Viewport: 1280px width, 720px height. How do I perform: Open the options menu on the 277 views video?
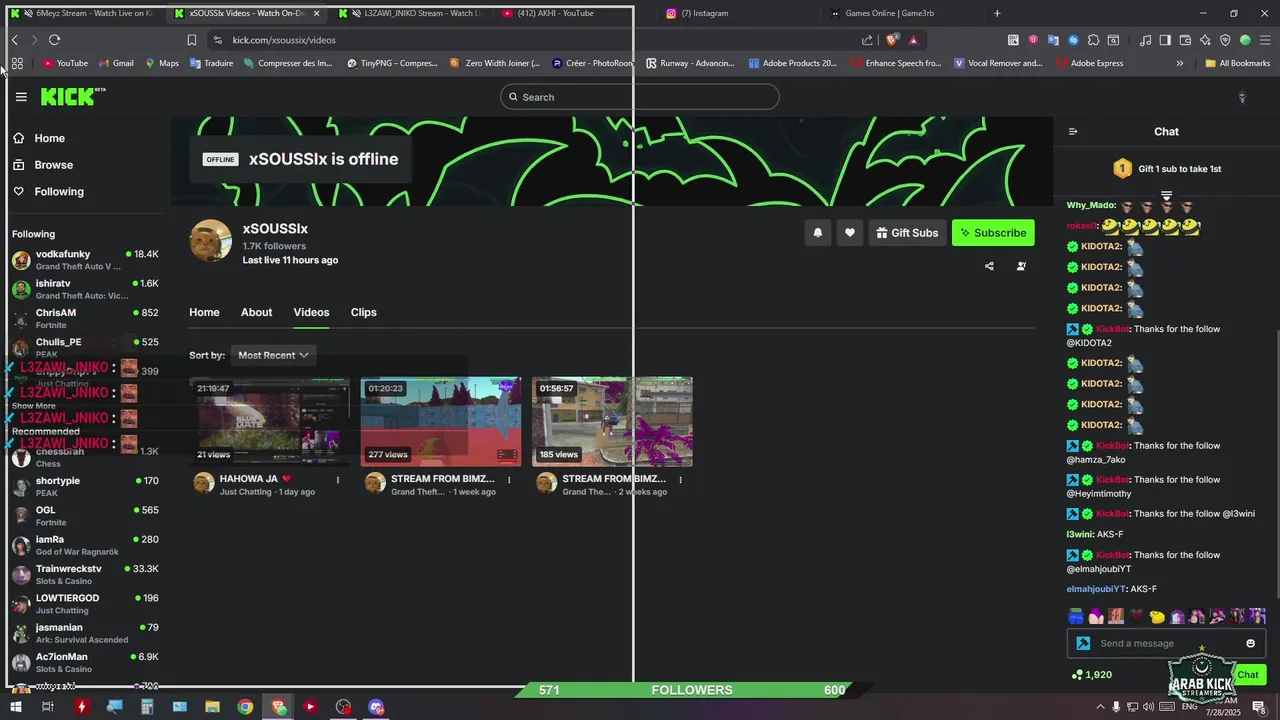509,480
